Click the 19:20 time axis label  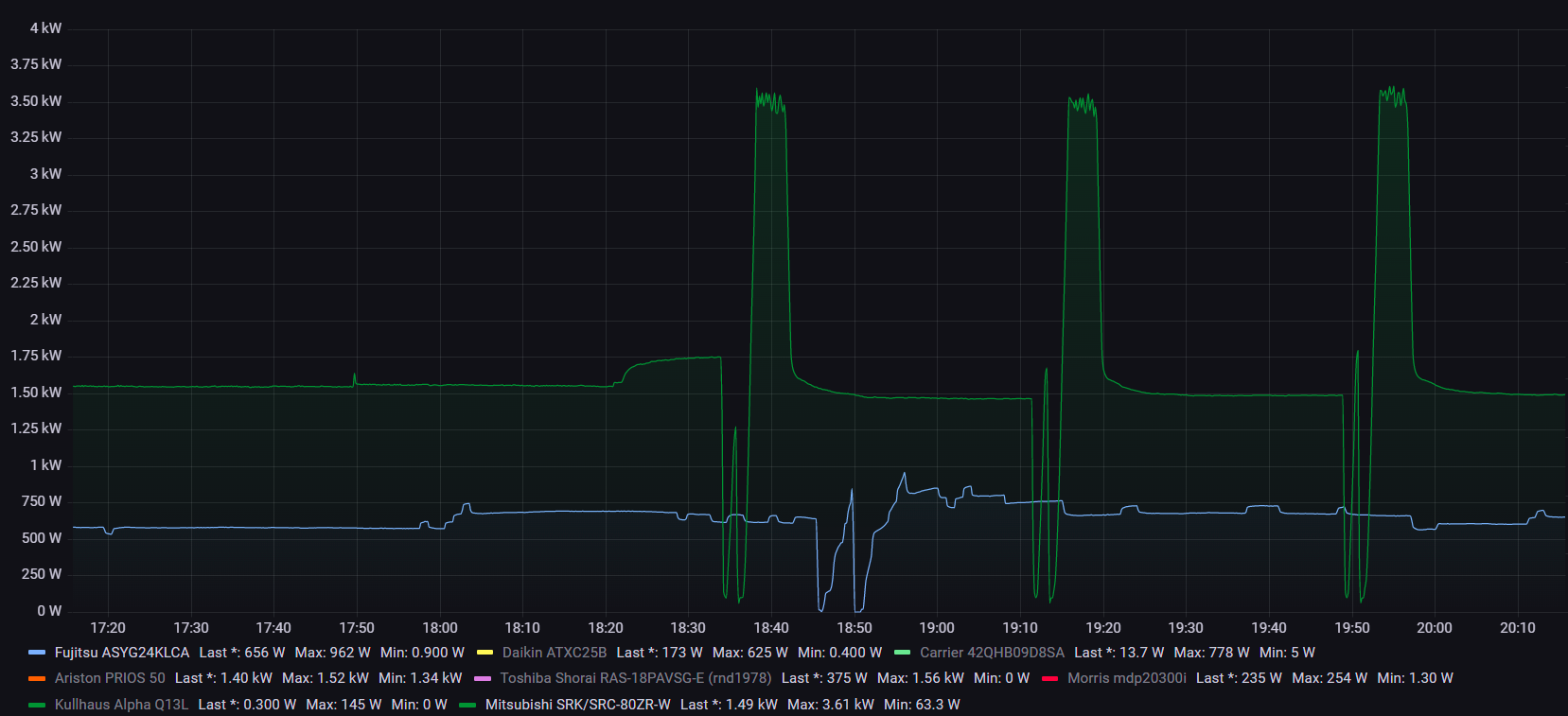coord(1103,628)
